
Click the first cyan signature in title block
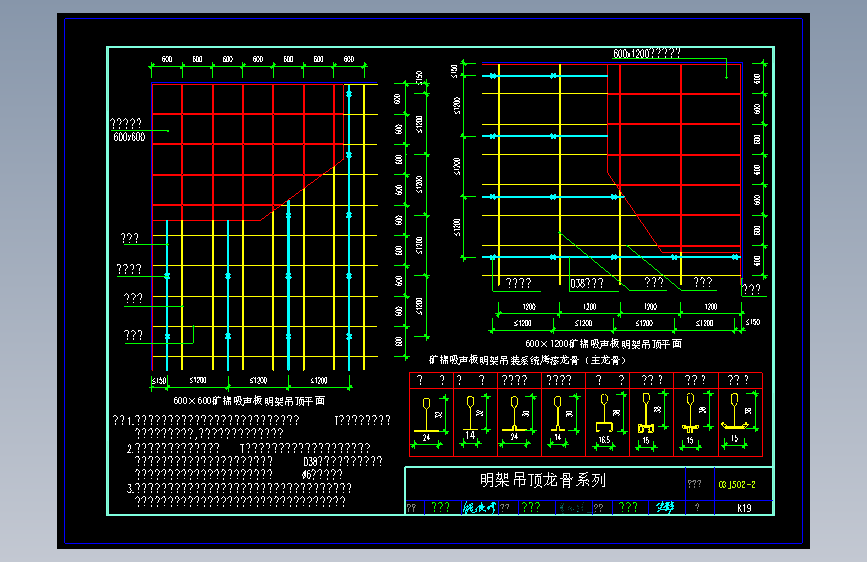[479, 507]
